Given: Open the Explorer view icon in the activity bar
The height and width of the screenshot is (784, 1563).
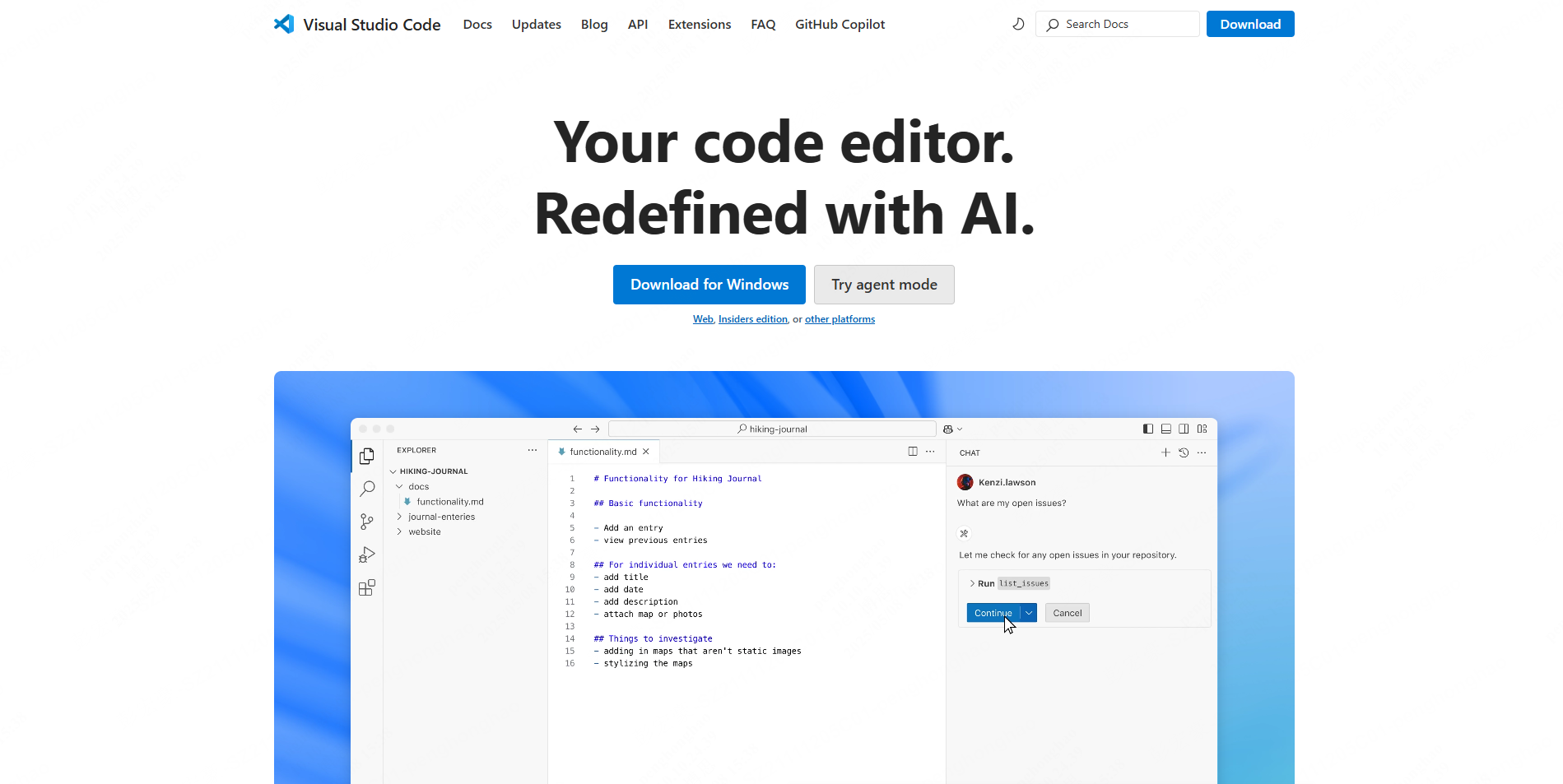Looking at the screenshot, I should click(x=367, y=456).
